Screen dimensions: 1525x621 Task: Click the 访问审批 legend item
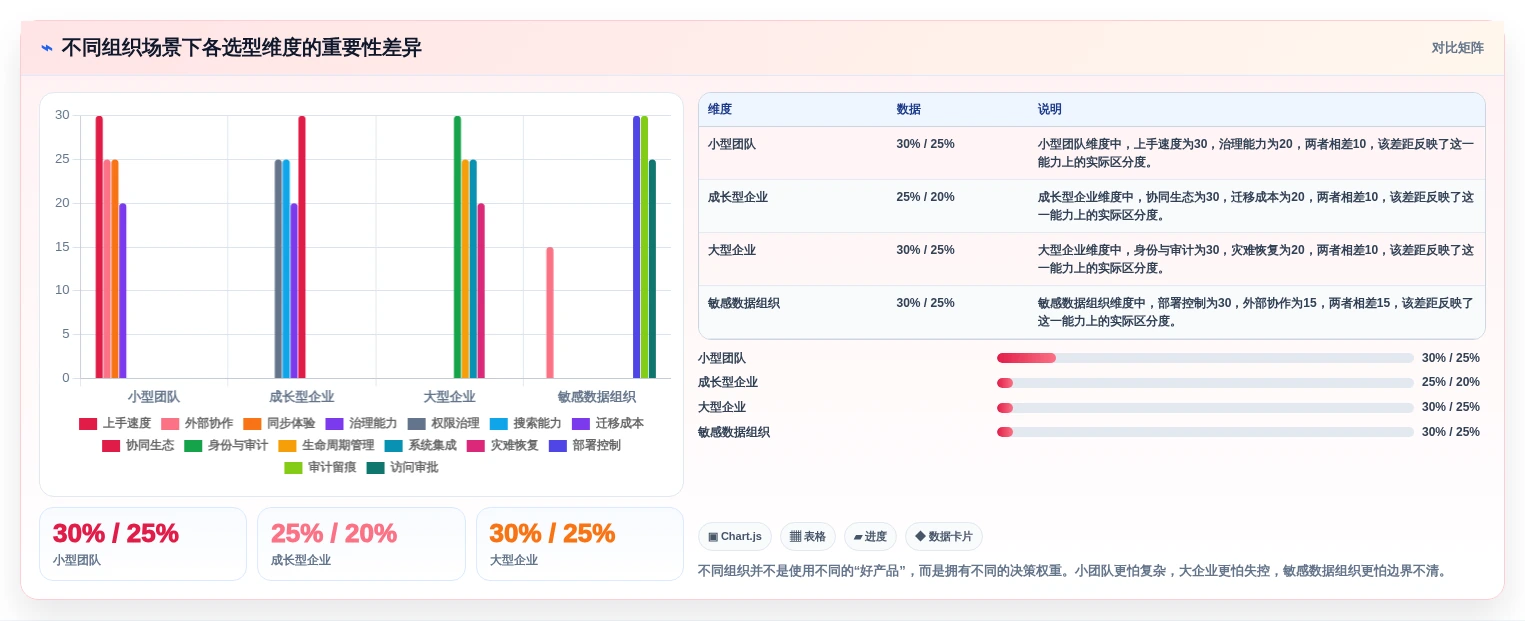(x=402, y=467)
